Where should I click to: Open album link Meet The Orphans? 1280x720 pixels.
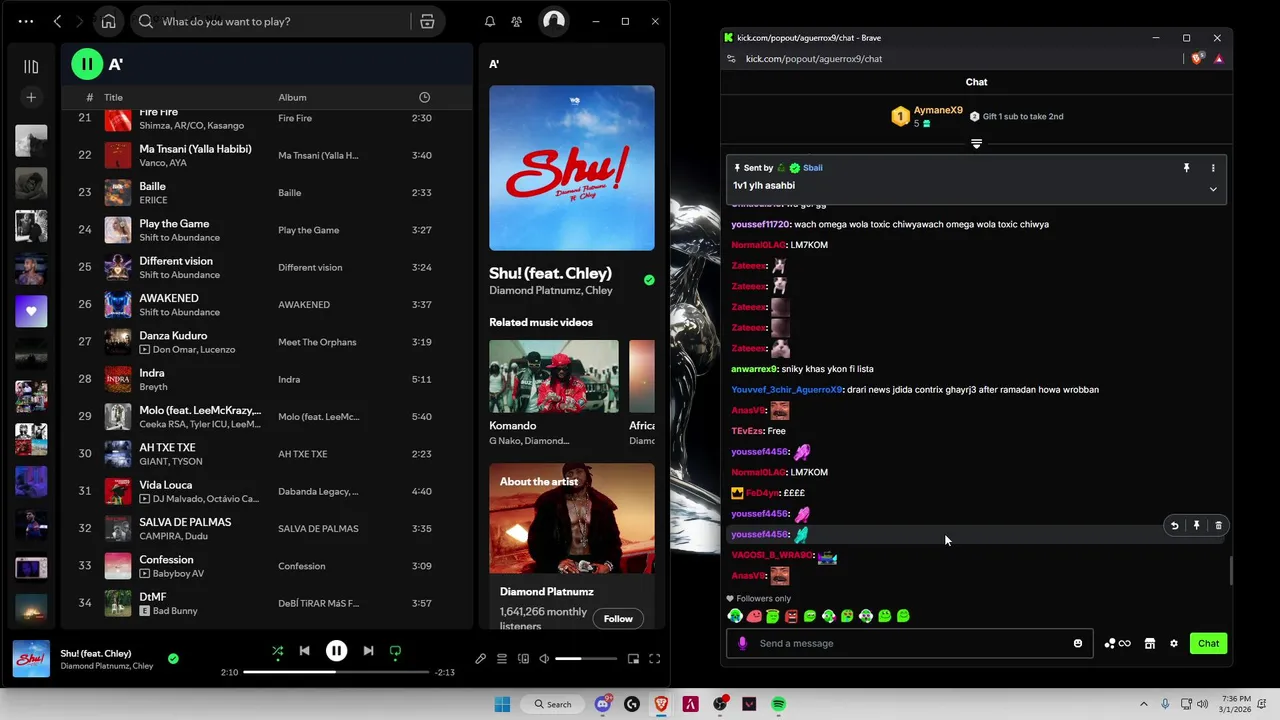tap(317, 342)
